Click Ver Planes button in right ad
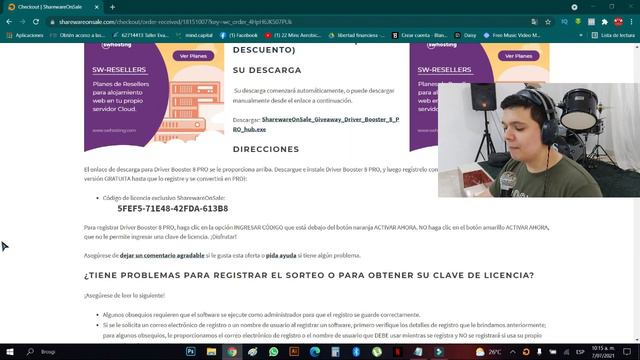Viewport: 640px width, 360px height. [518, 56]
